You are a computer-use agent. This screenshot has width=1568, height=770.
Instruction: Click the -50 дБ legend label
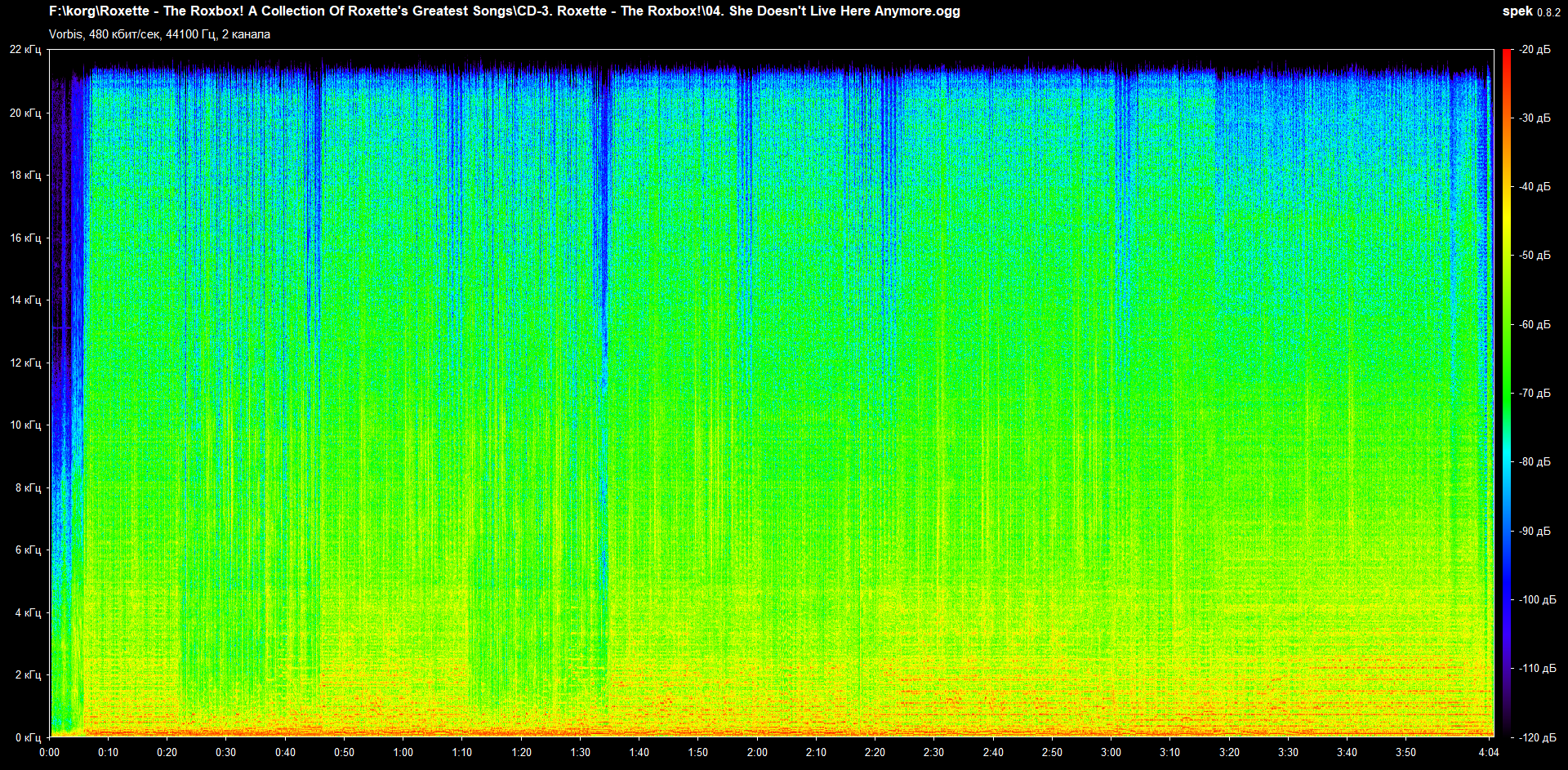(x=1535, y=256)
